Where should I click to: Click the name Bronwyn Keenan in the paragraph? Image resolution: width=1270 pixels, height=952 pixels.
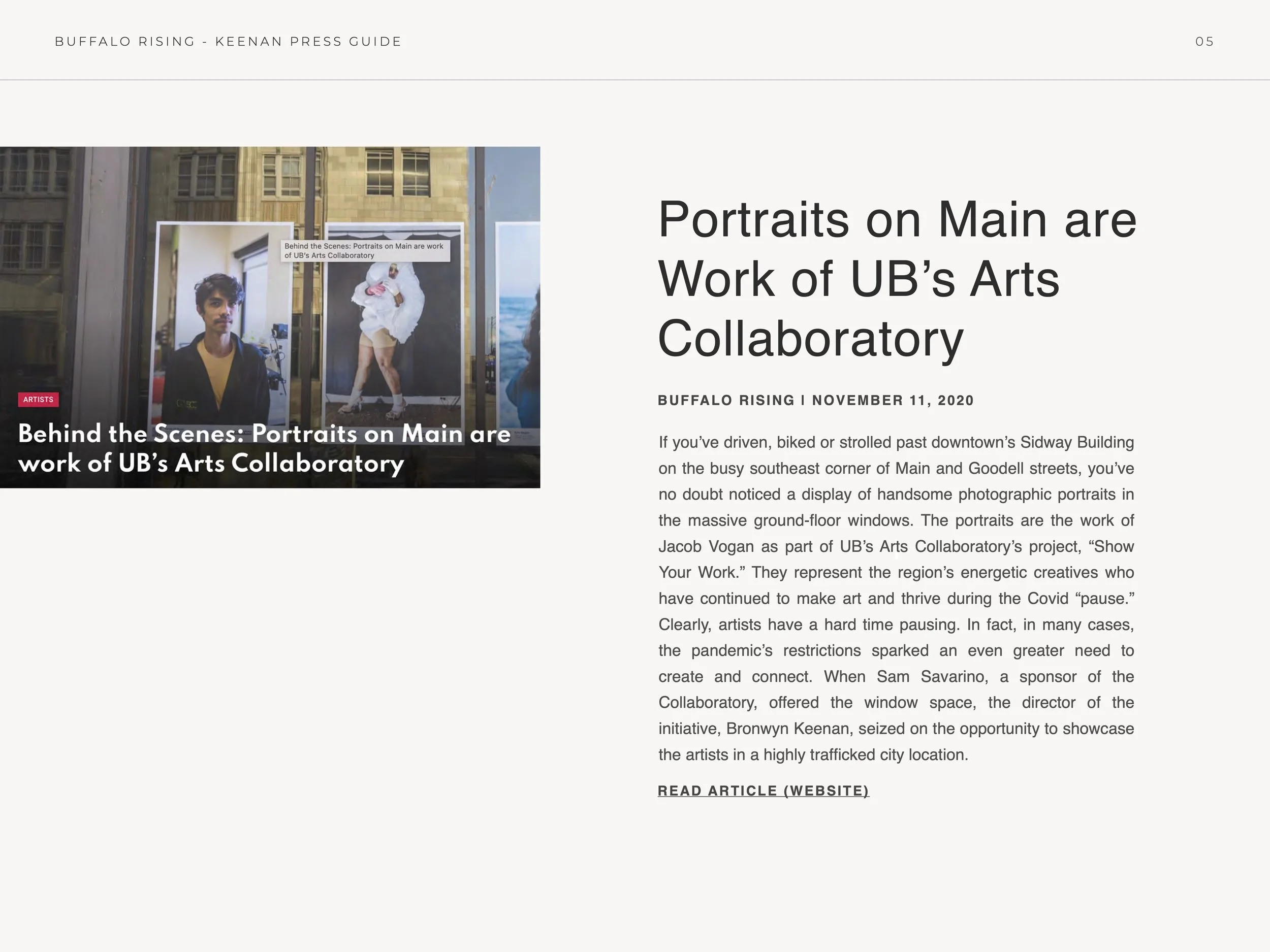789,729
